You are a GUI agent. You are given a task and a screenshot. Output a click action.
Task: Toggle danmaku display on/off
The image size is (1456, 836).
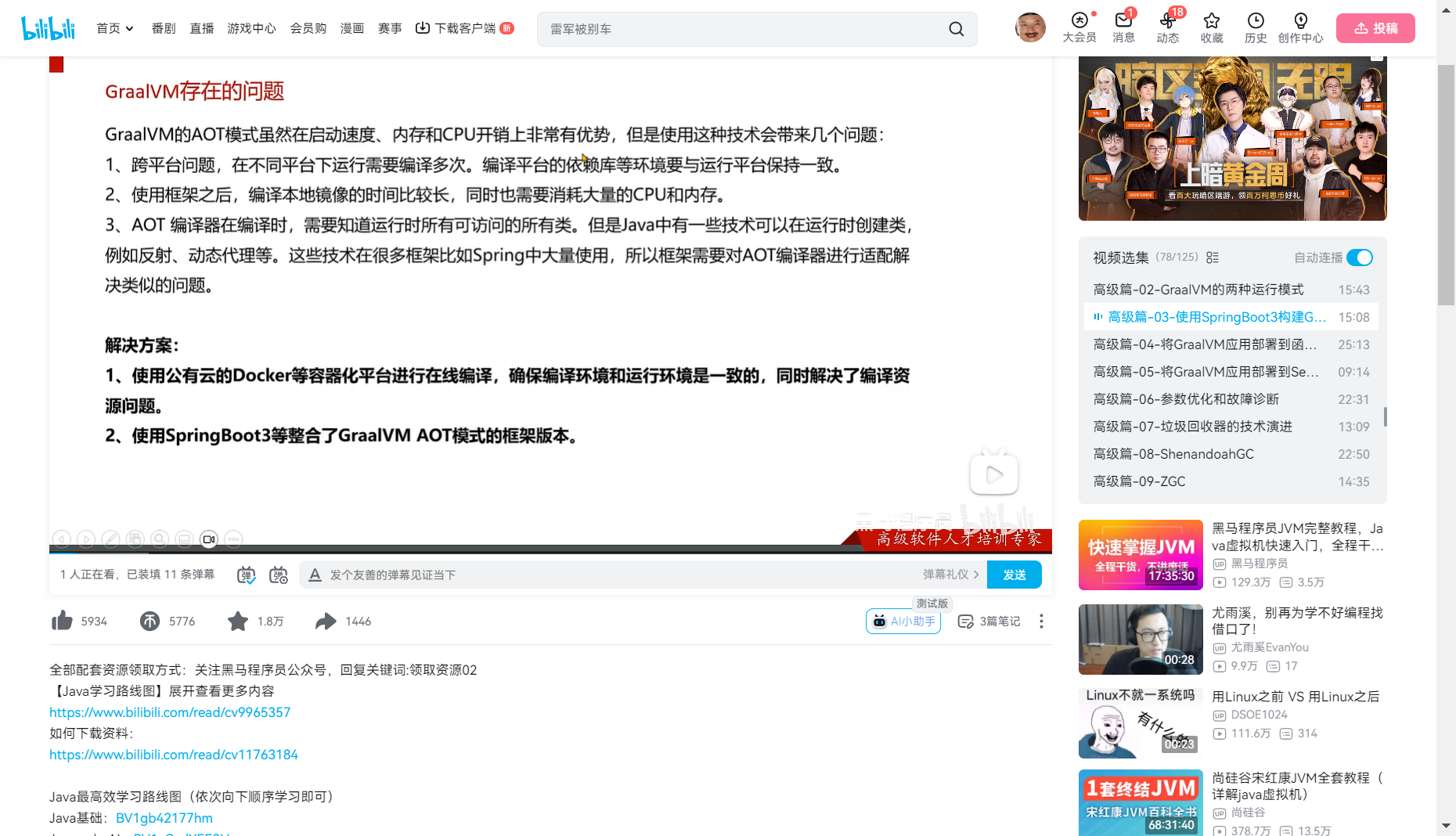[x=247, y=575]
